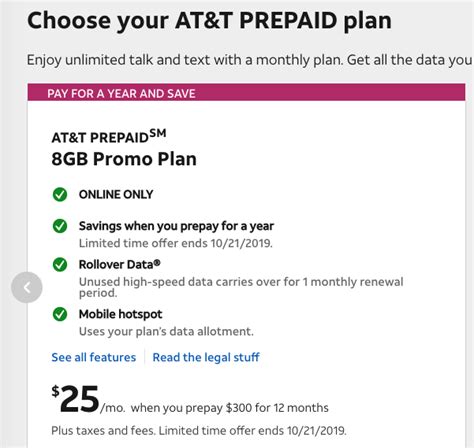The height and width of the screenshot is (448, 474).
Task: Click the AT&T PREPAID brand label in card
Action: click(x=109, y=137)
